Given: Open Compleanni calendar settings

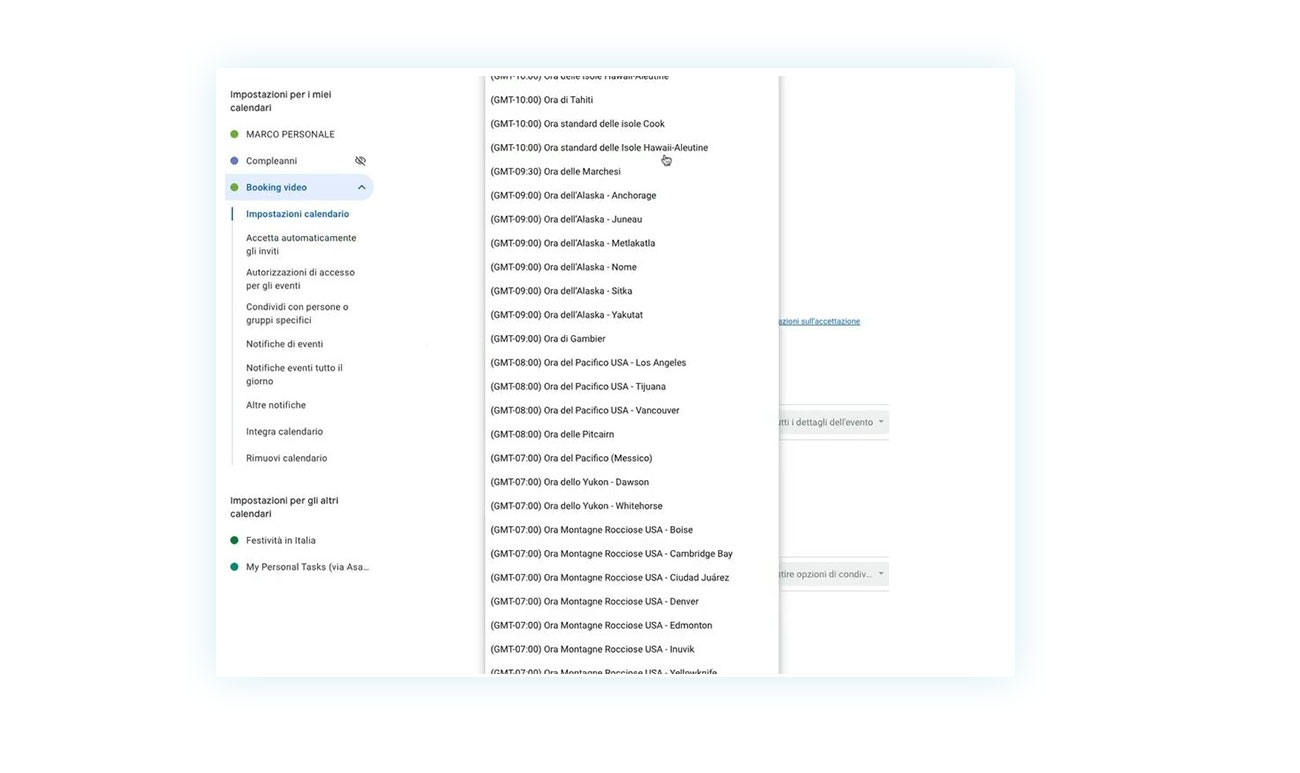Looking at the screenshot, I should 271,161.
